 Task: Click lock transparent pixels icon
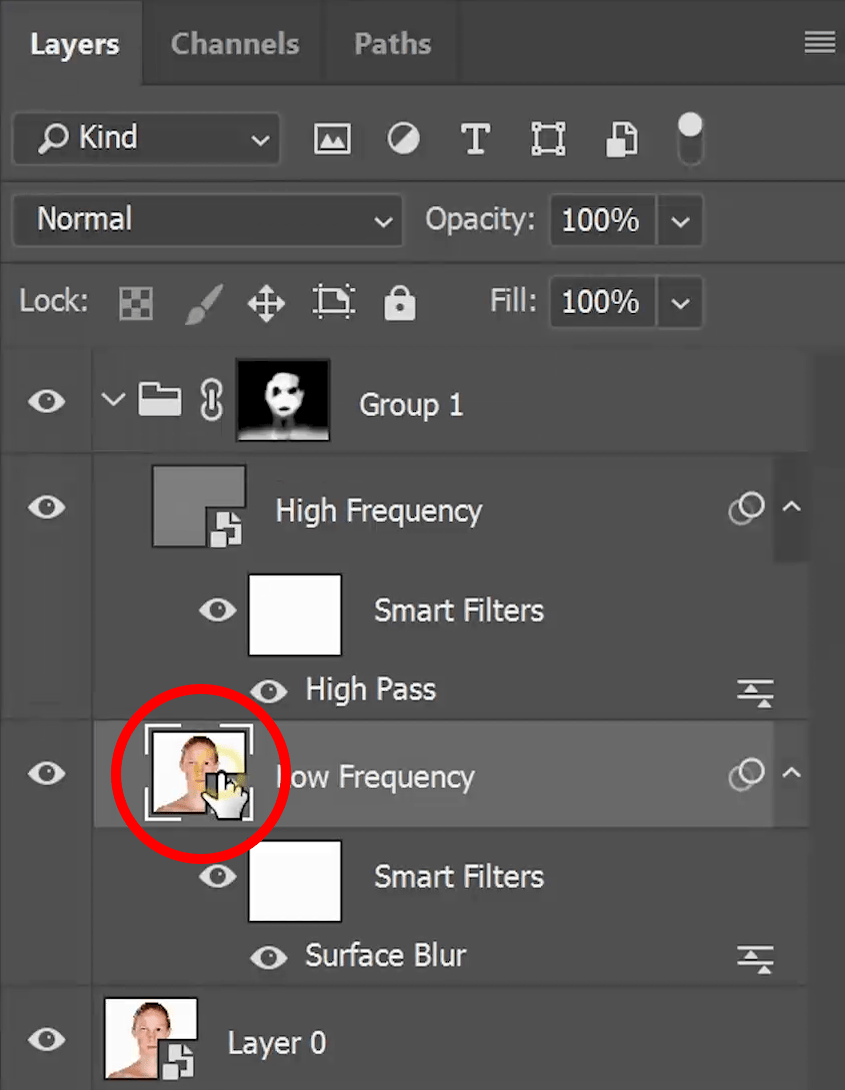coord(136,302)
